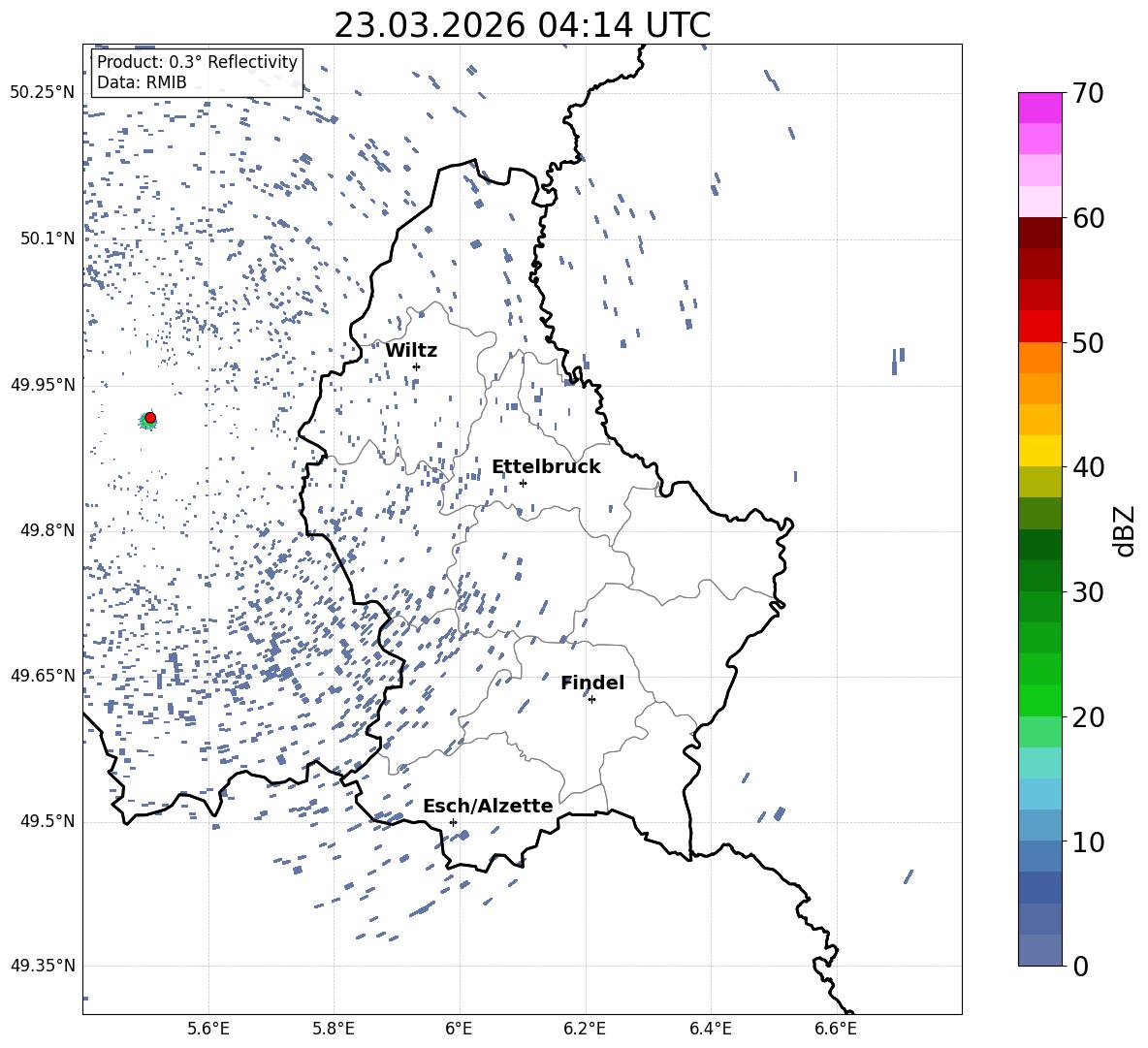The image size is (1148, 1048).
Task: Select the Findel city label
Action: [x=592, y=683]
